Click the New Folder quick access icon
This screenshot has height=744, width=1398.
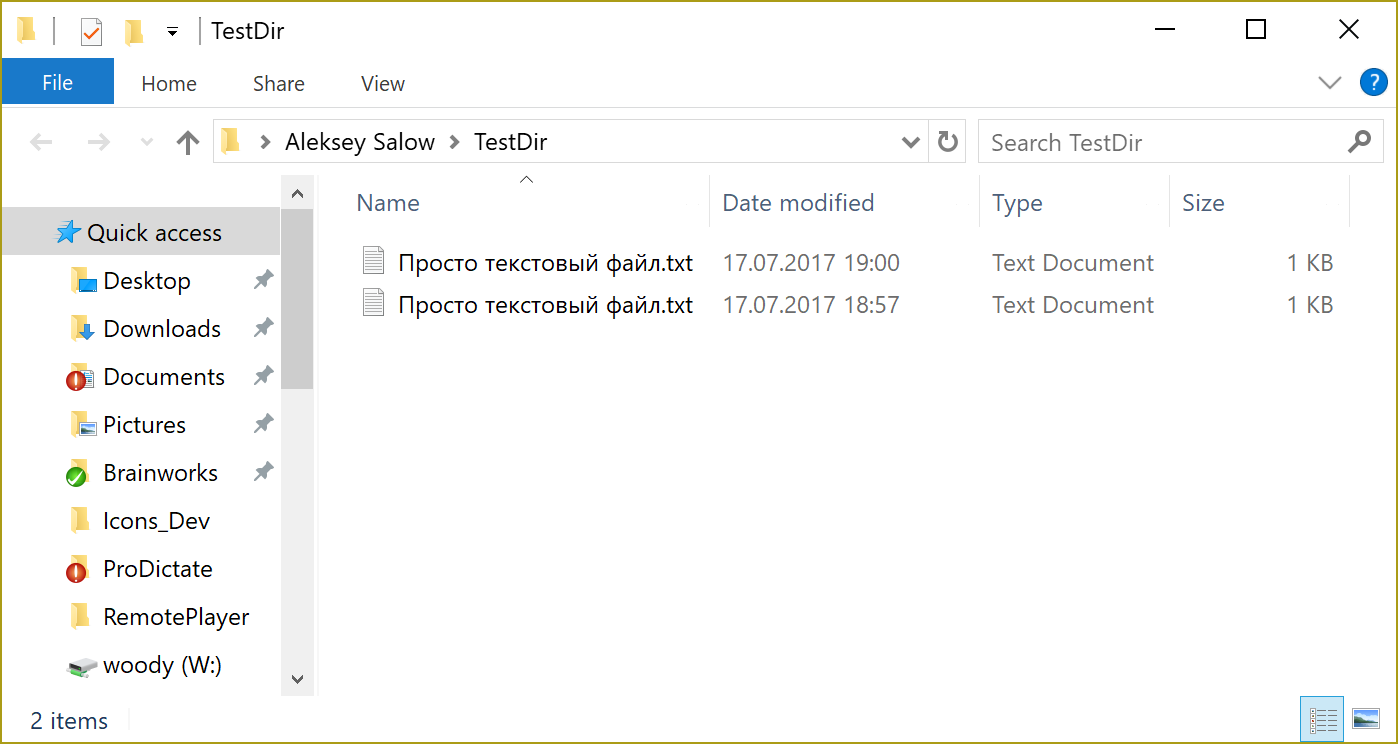click(134, 32)
